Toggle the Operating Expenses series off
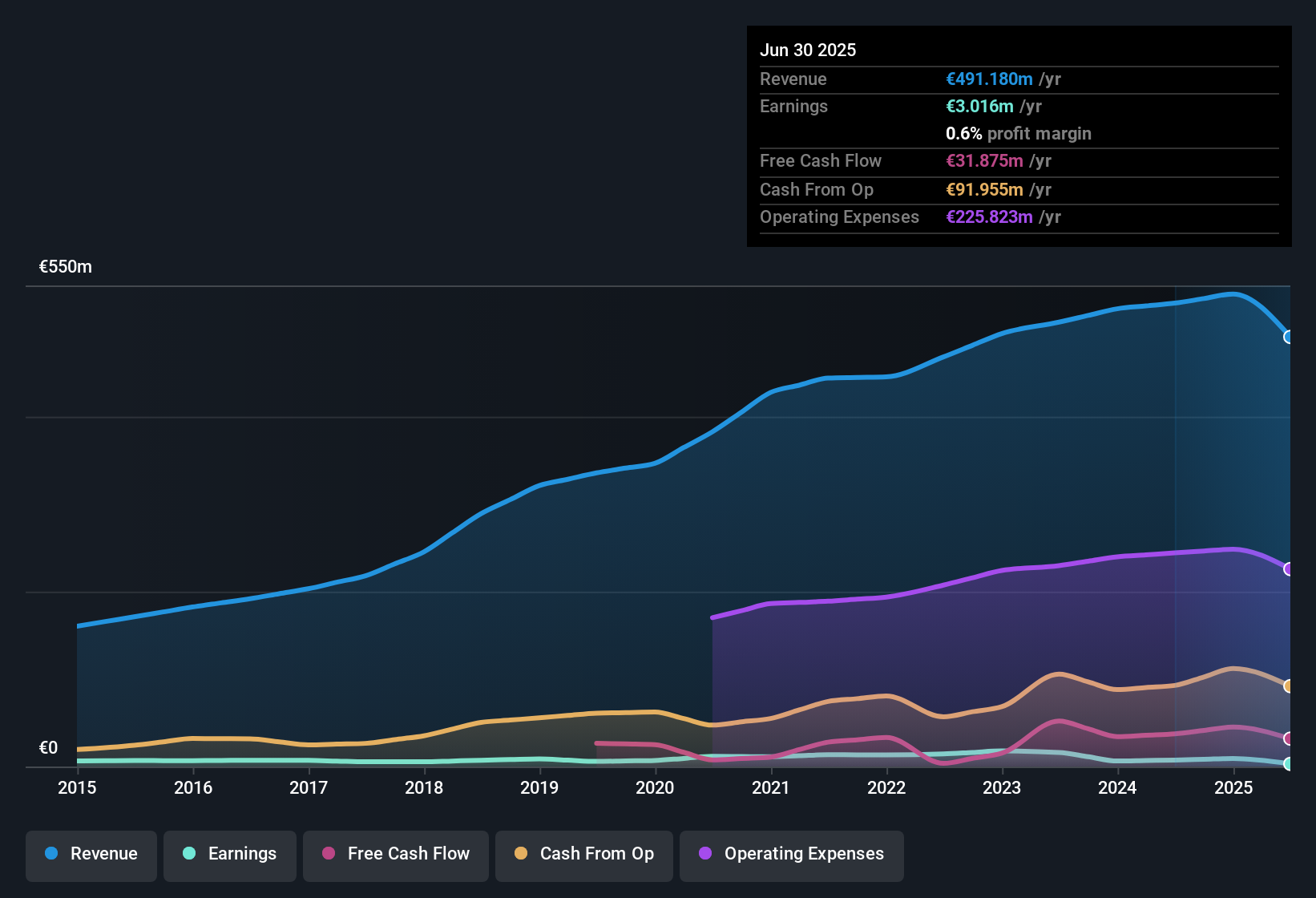 (x=791, y=854)
